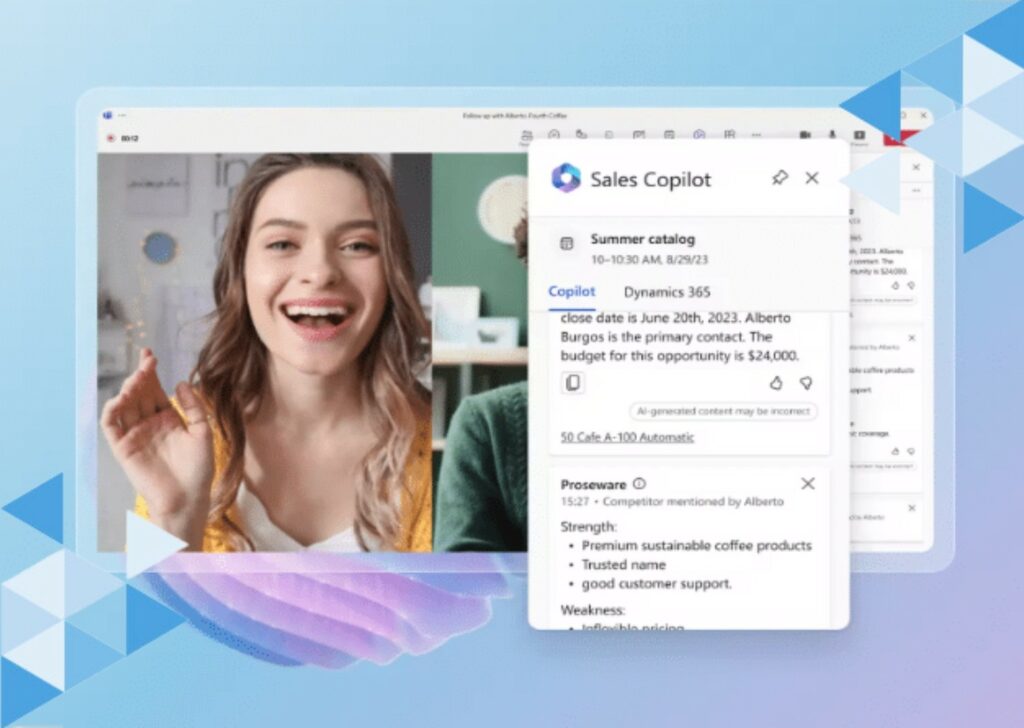Copy the opportunity summary text

pyautogui.click(x=573, y=383)
